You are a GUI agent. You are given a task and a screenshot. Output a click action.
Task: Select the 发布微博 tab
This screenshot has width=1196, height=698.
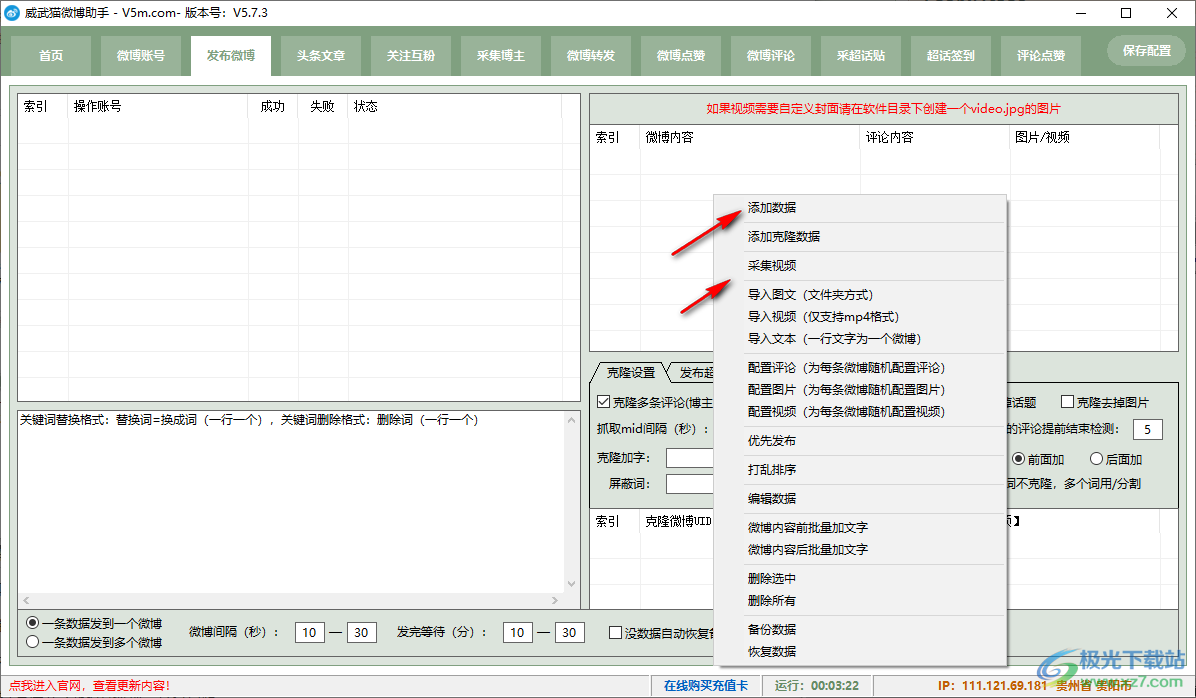point(231,56)
